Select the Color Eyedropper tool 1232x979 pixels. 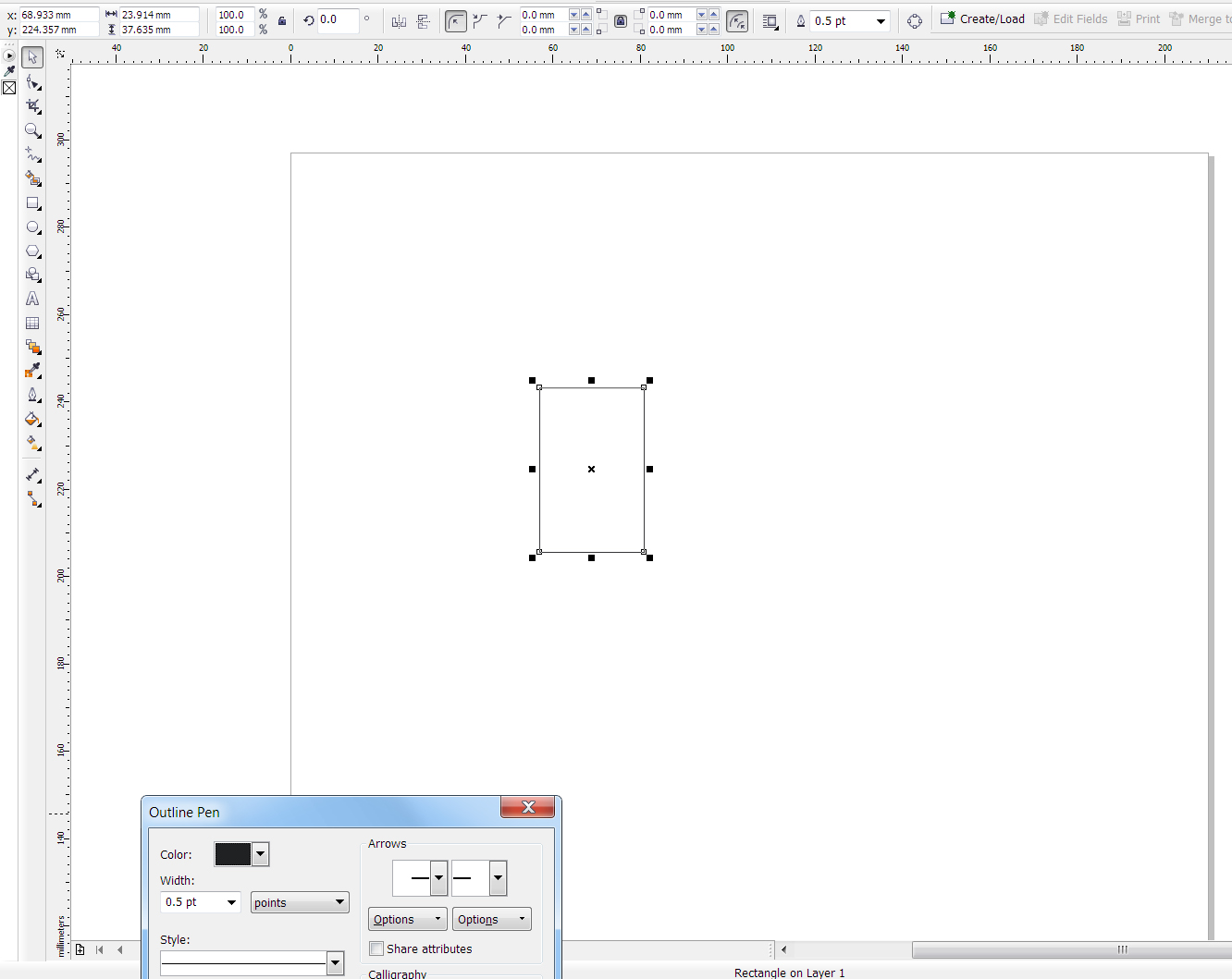(x=32, y=371)
